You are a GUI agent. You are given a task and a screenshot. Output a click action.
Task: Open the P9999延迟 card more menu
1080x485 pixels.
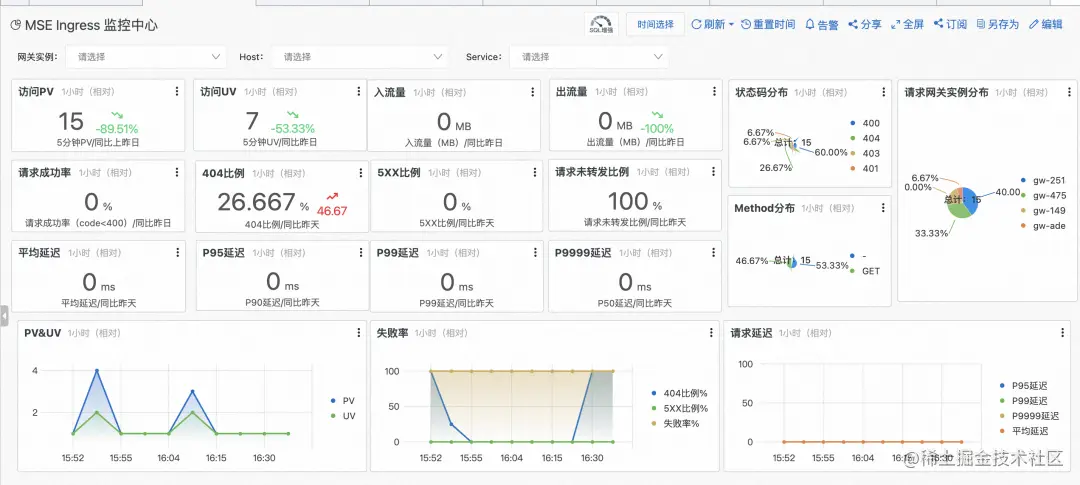tap(713, 253)
